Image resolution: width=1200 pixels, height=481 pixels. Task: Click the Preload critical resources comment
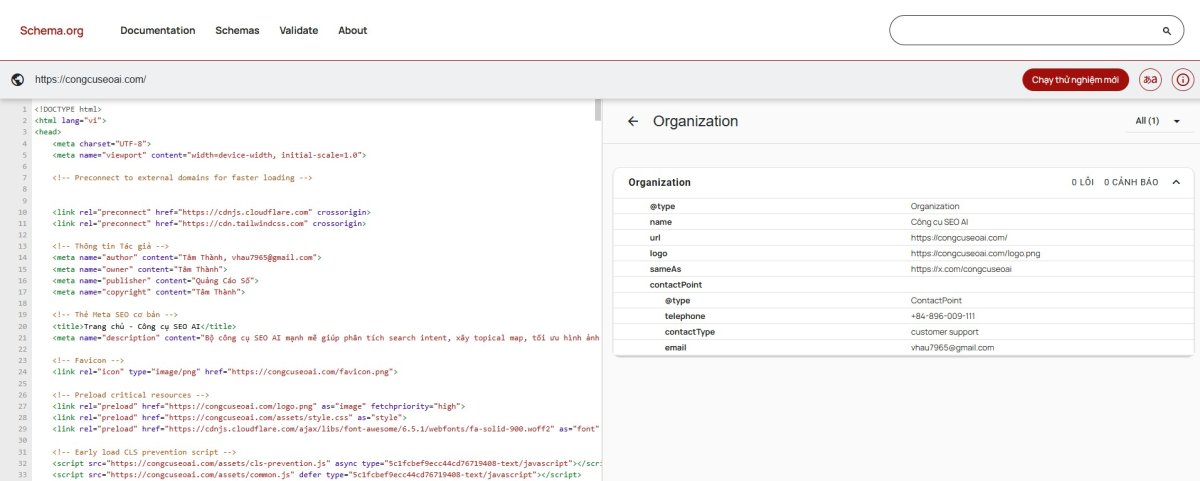131,395
